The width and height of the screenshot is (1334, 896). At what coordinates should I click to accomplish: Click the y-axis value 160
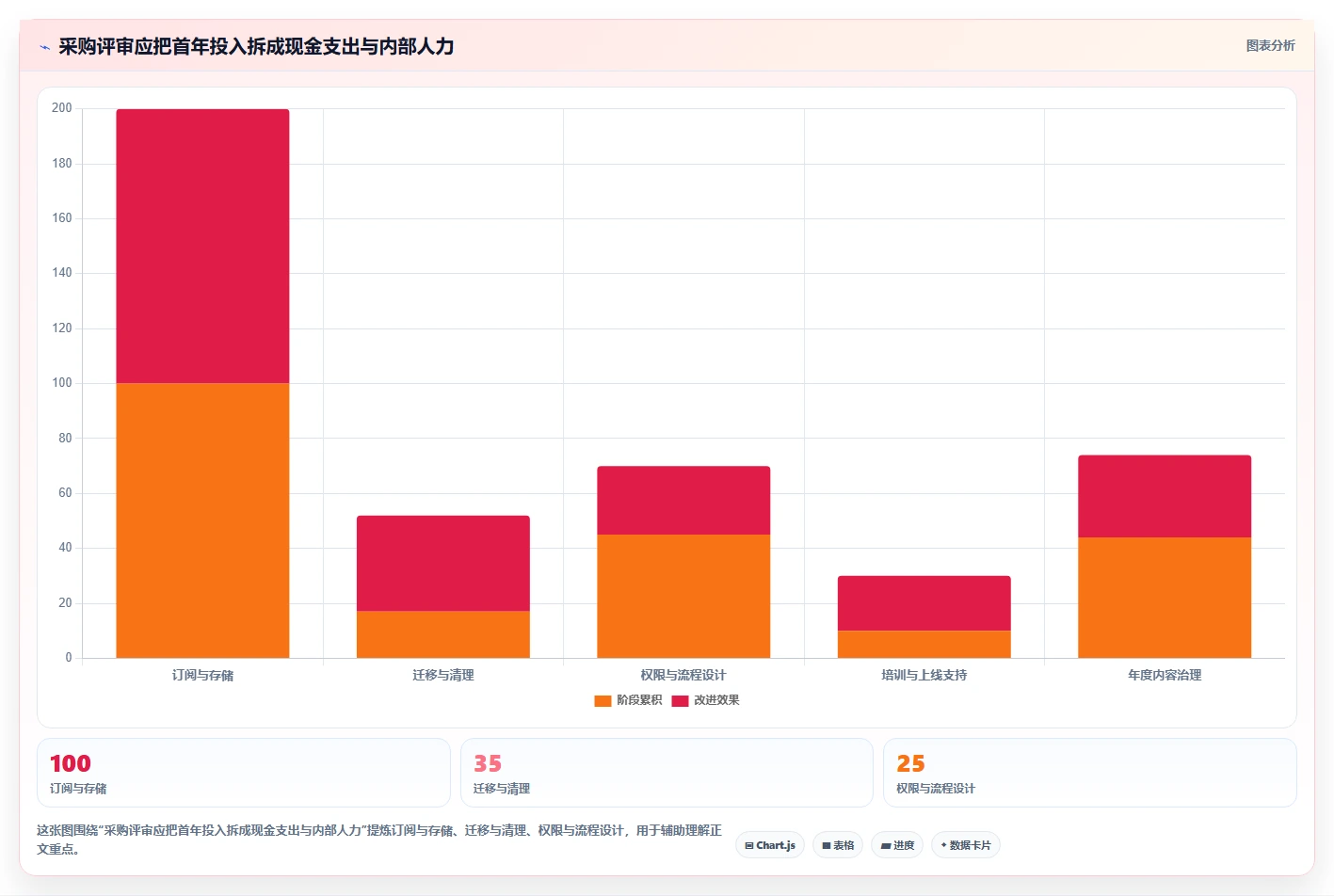tap(62, 218)
